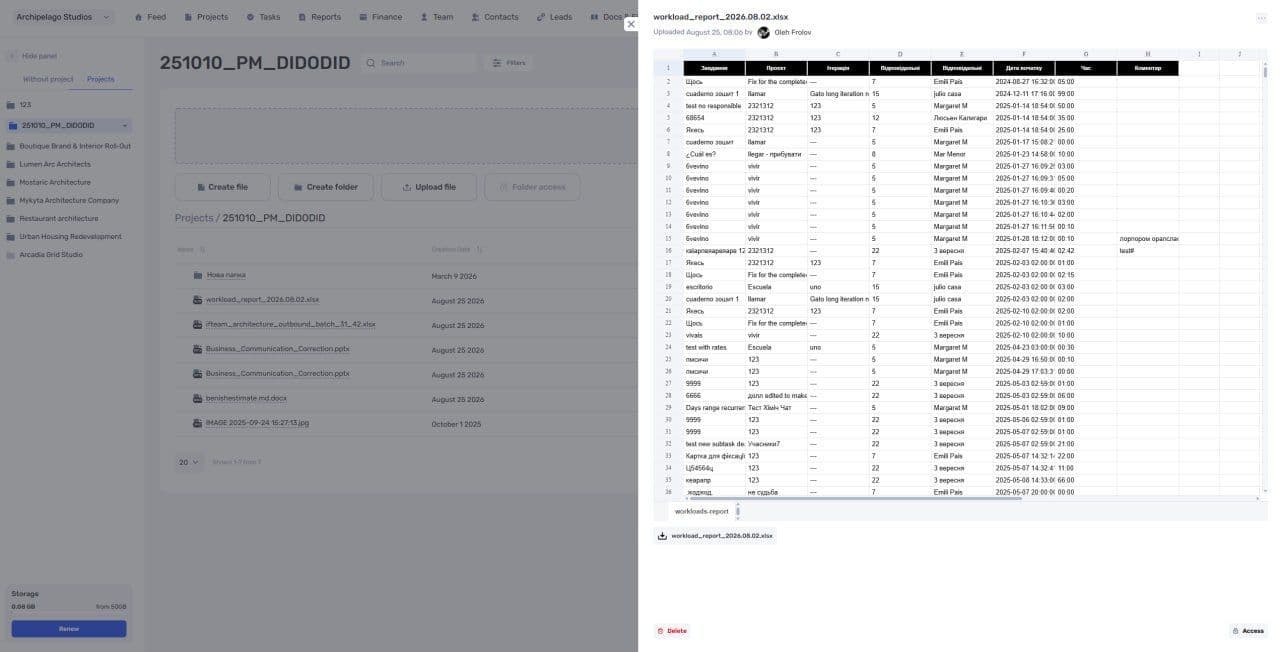Click the download icon for workload_report_2026.08.02.xlsx
The width and height of the screenshot is (1280, 652).
(x=662, y=536)
